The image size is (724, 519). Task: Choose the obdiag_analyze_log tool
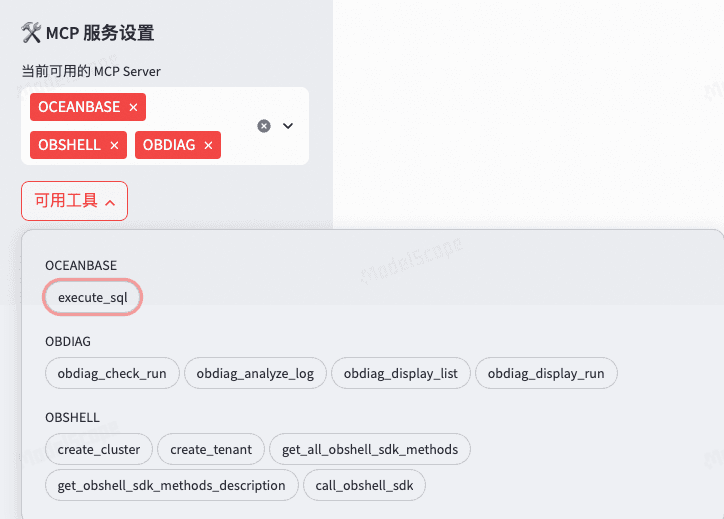(255, 373)
